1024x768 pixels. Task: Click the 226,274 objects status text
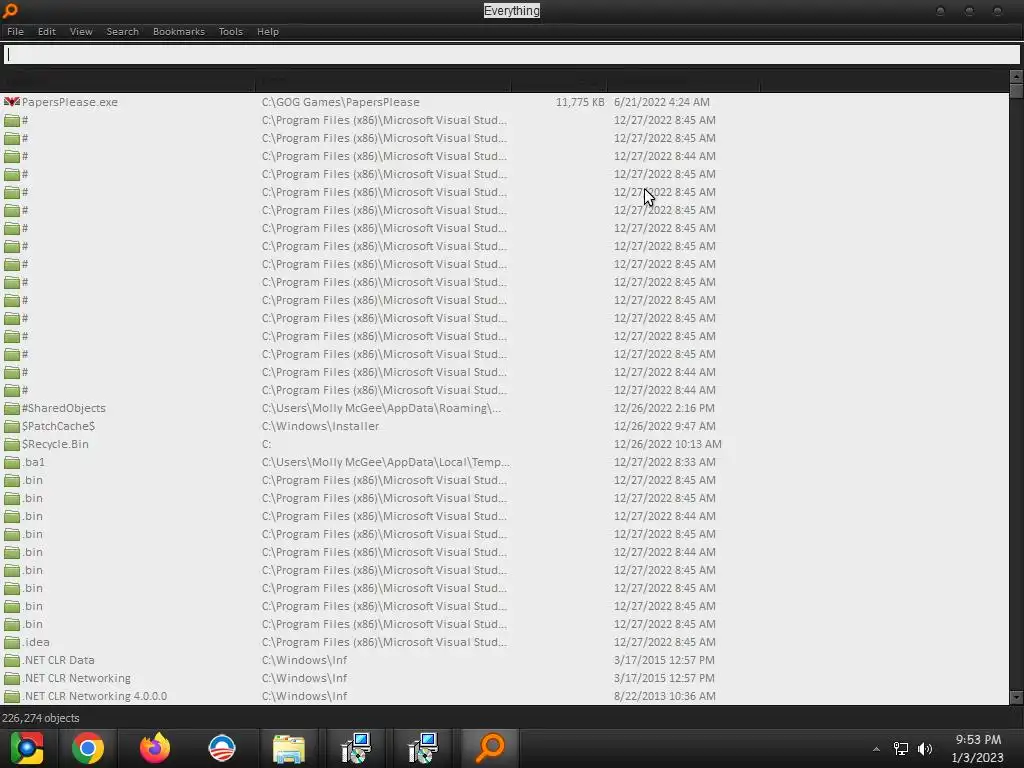coord(40,718)
